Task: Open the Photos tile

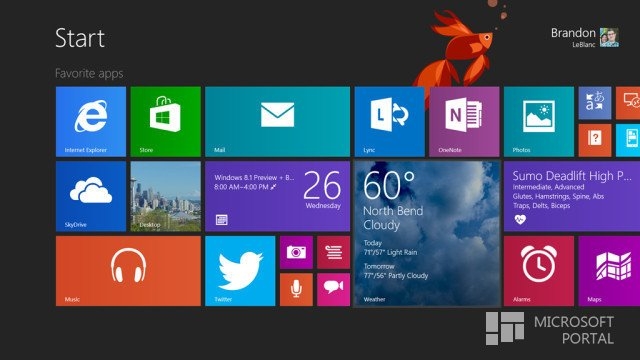Action: click(539, 121)
